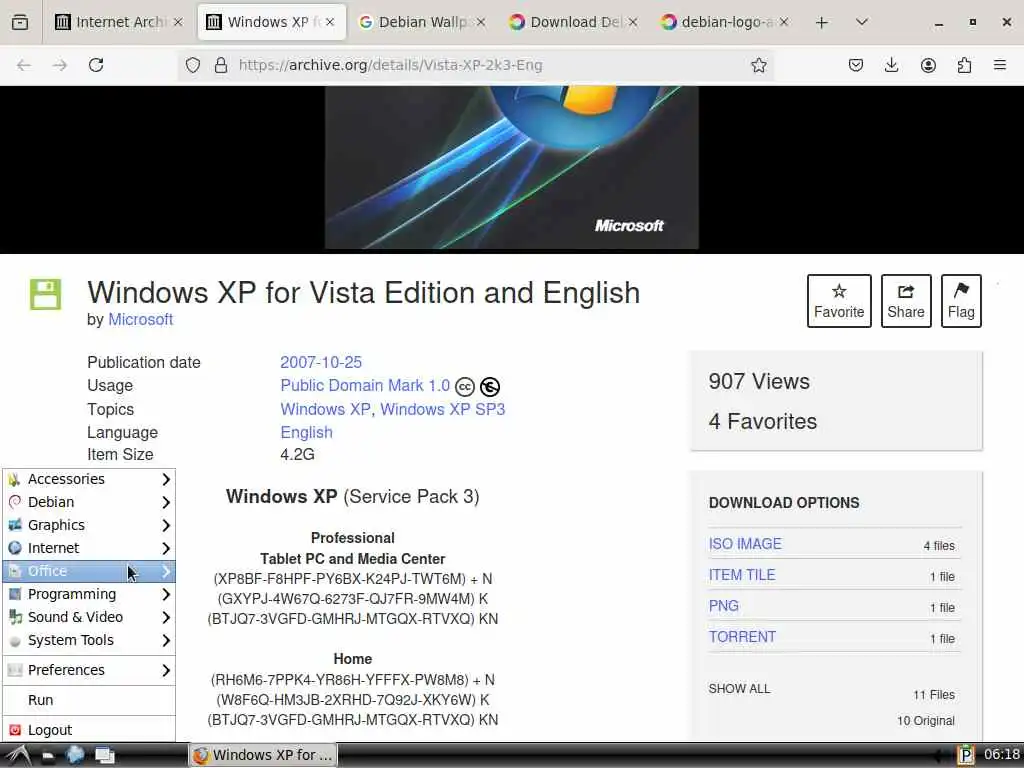Expand the Graphics submenu
The height and width of the screenshot is (768, 1024).
89,525
